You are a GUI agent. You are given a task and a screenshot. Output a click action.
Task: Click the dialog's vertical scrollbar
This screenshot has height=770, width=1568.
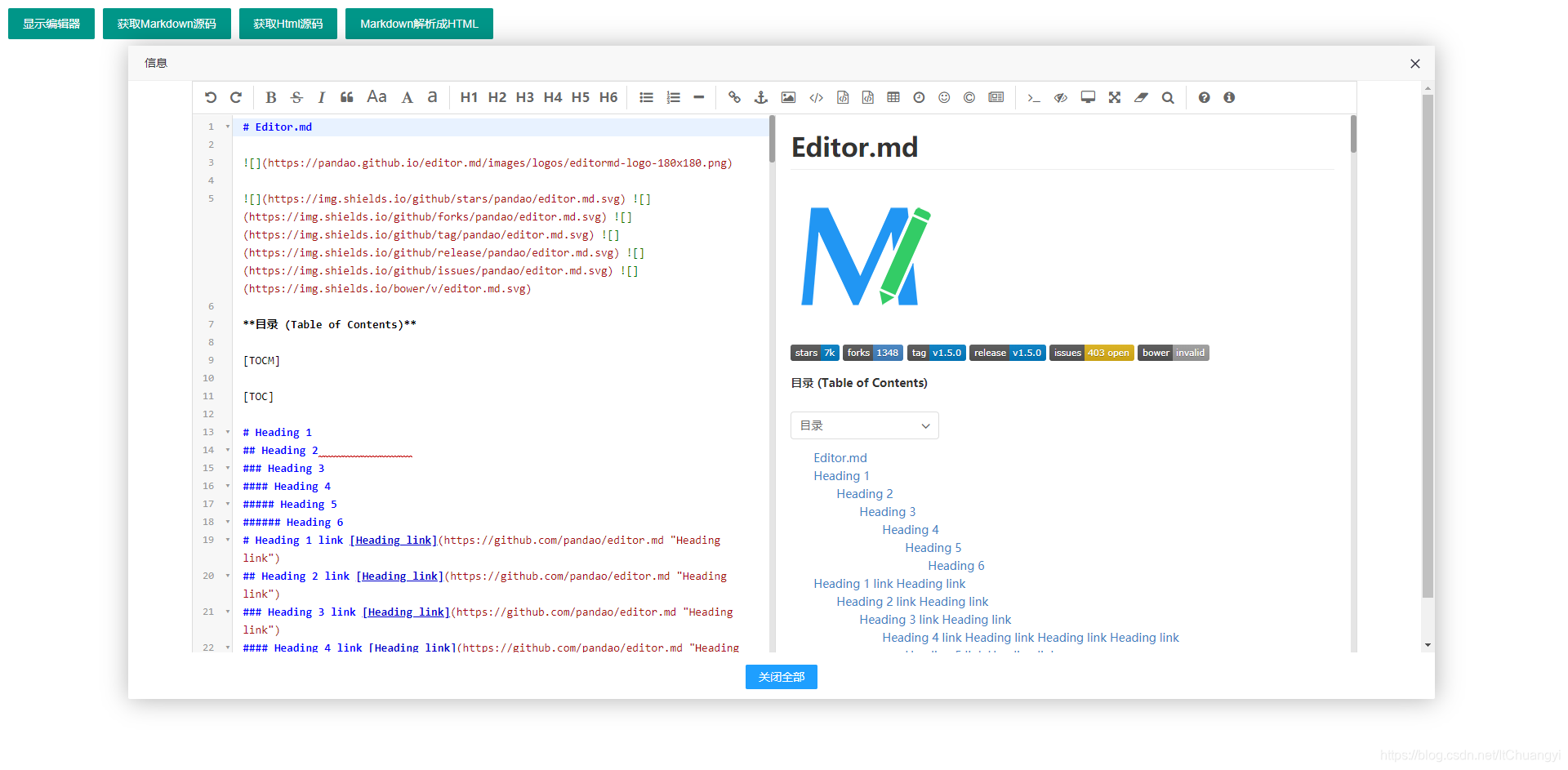(x=1428, y=345)
